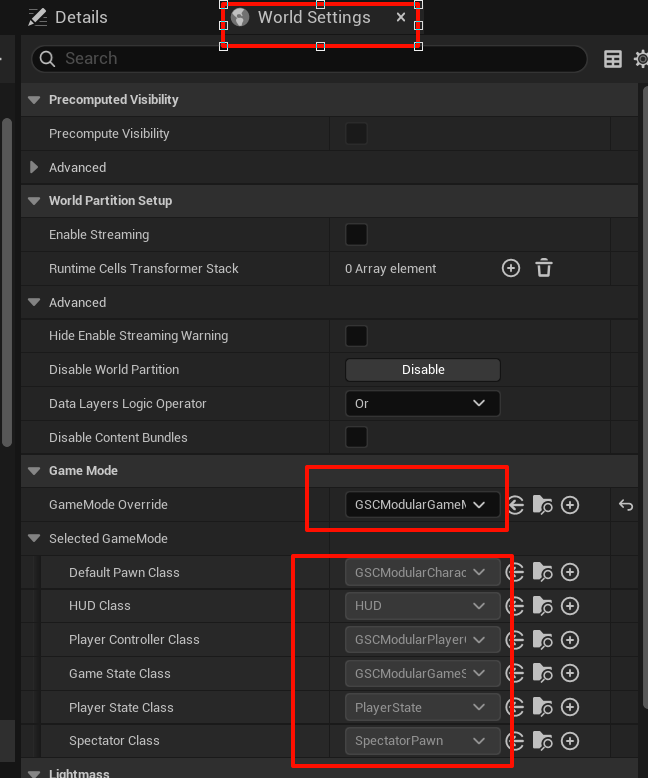Add element to Runtime Cells Transformer Stack
The image size is (648, 778).
click(x=511, y=268)
